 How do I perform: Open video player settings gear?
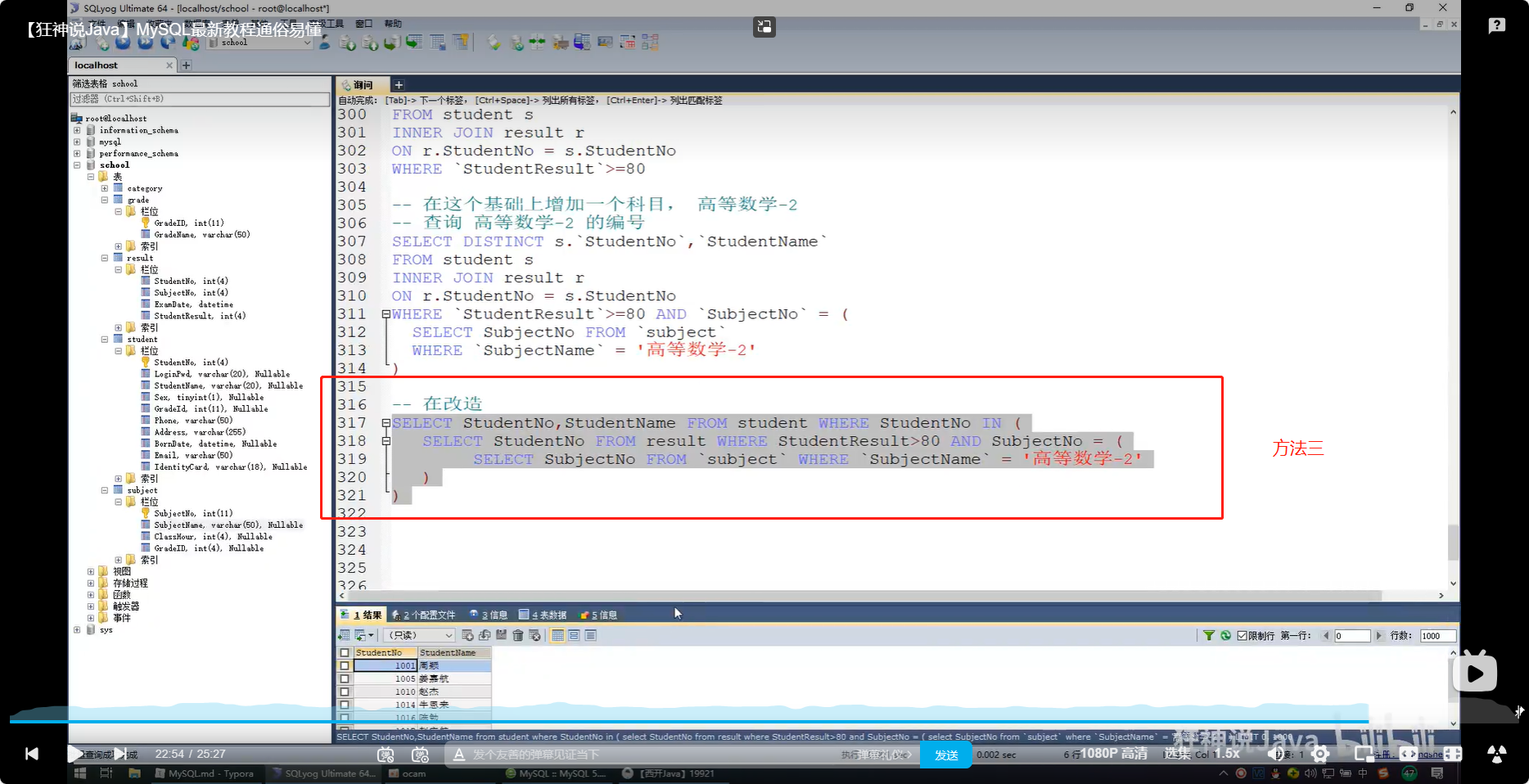click(x=1320, y=754)
